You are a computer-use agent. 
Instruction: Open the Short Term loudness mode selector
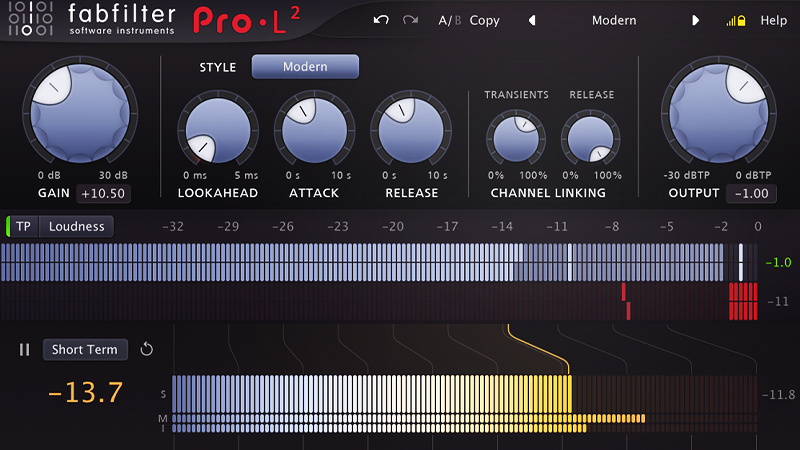pyautogui.click(x=85, y=349)
